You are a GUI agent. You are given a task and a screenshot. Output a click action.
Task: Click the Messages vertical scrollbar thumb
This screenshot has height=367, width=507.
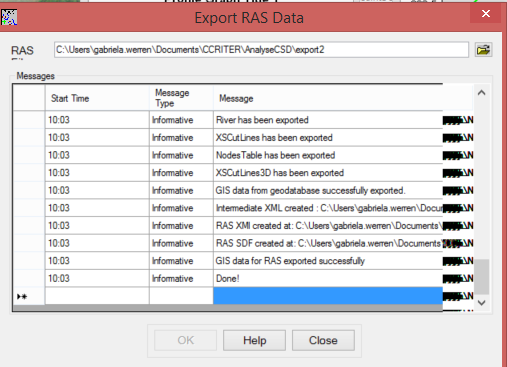pyautogui.click(x=481, y=277)
